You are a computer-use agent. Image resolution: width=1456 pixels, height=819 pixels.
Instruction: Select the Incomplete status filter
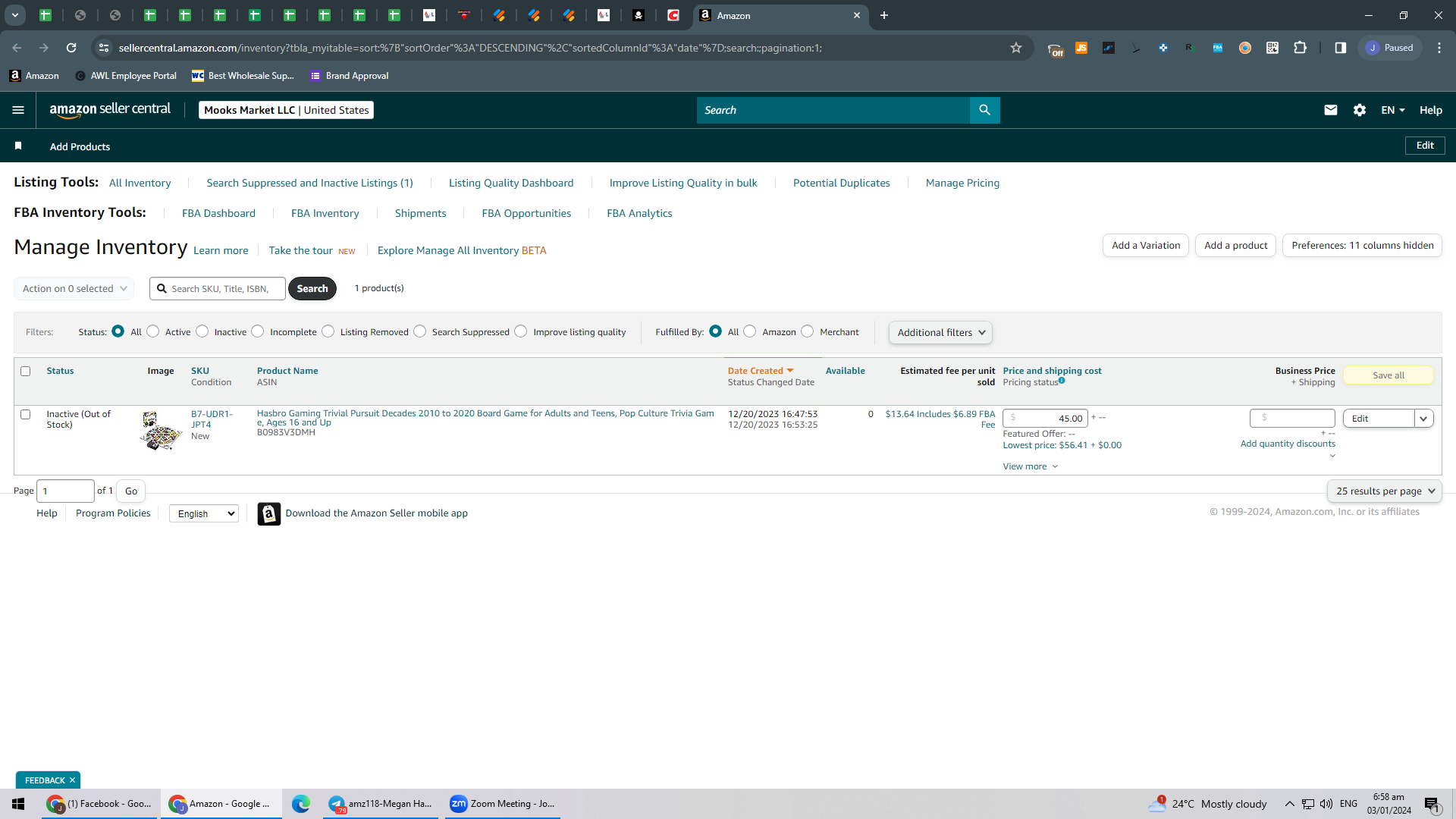(x=258, y=331)
